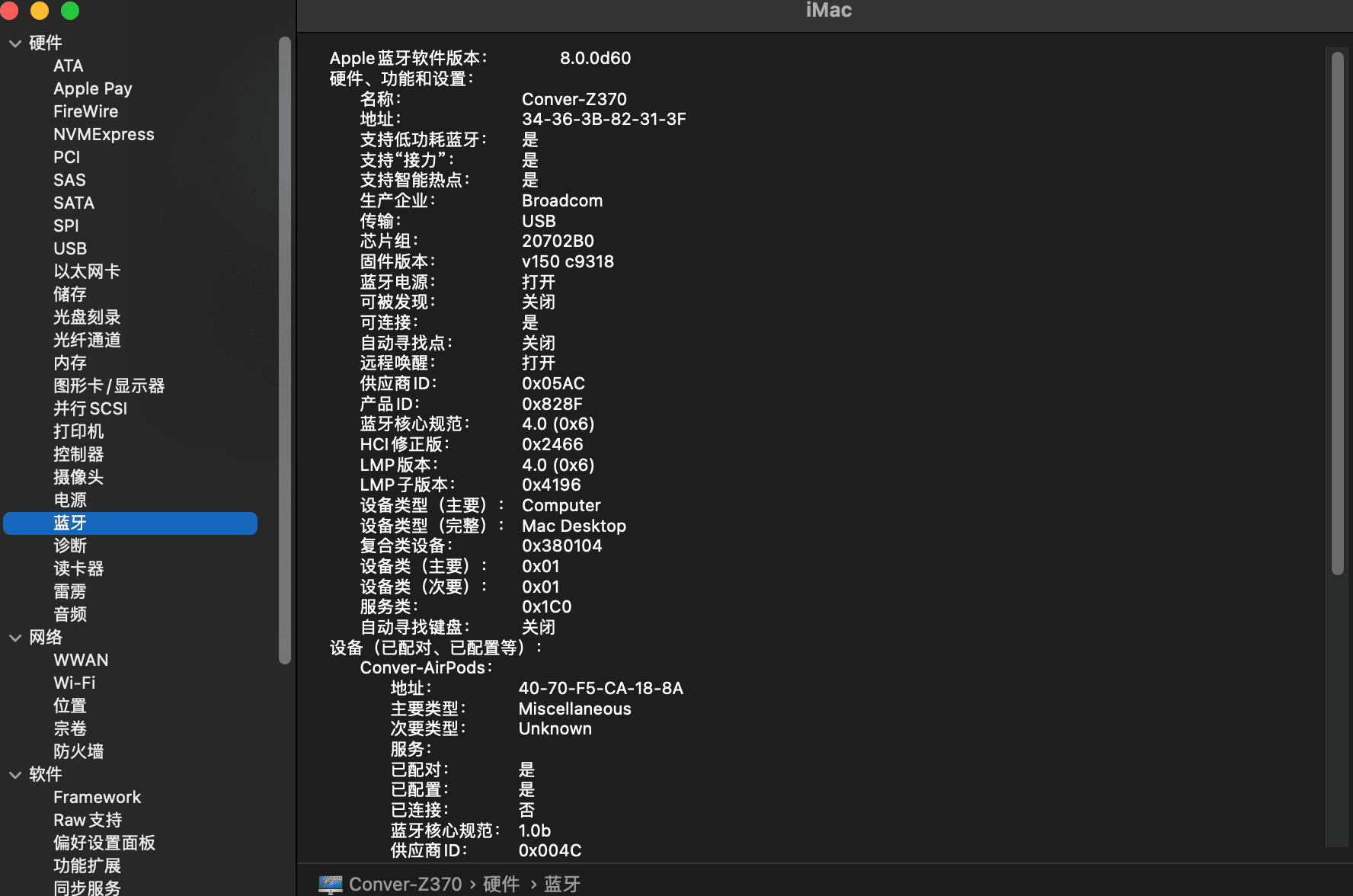Select SATA in the sidebar
The image size is (1353, 896).
coord(74,203)
